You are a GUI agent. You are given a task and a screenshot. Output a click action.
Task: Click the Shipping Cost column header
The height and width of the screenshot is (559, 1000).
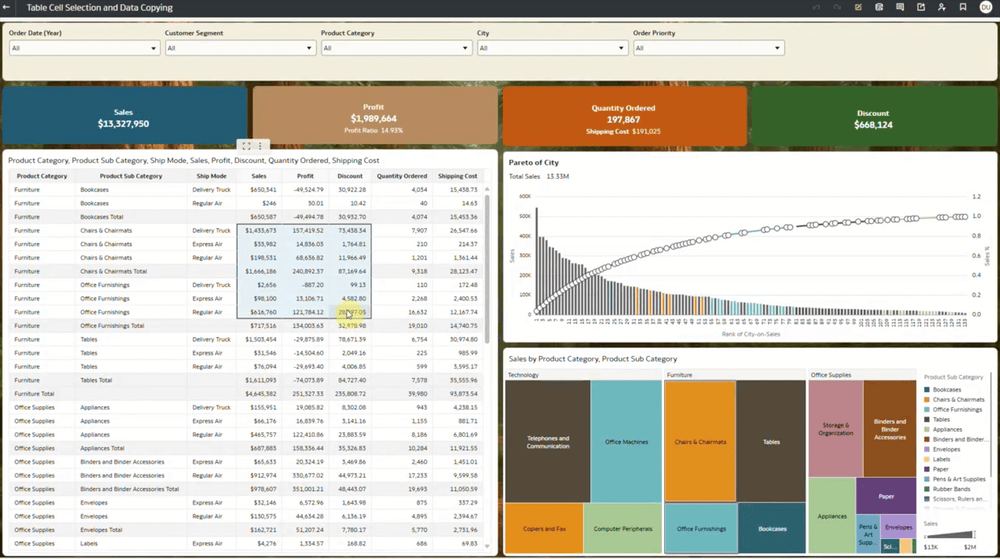pos(457,176)
